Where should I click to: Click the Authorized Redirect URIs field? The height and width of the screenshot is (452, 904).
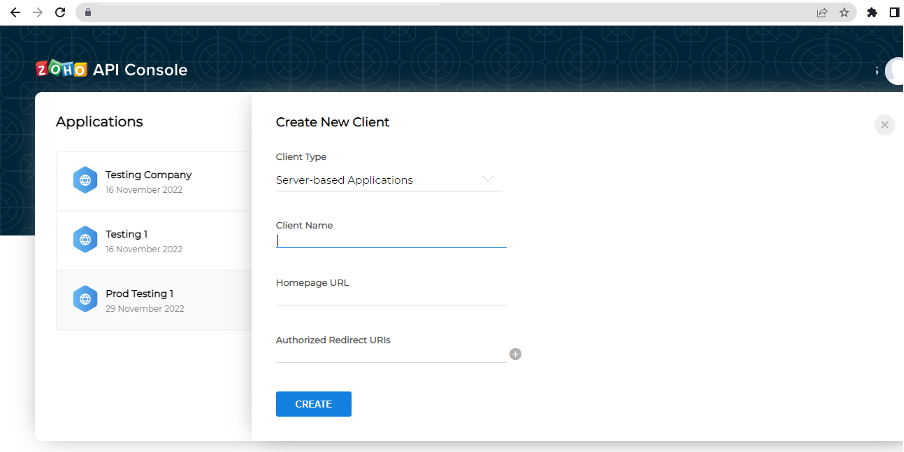(x=391, y=355)
